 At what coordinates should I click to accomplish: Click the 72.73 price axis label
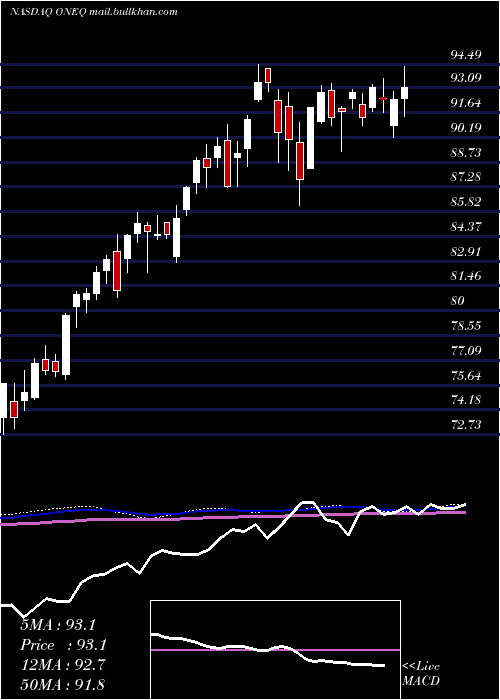[466, 425]
